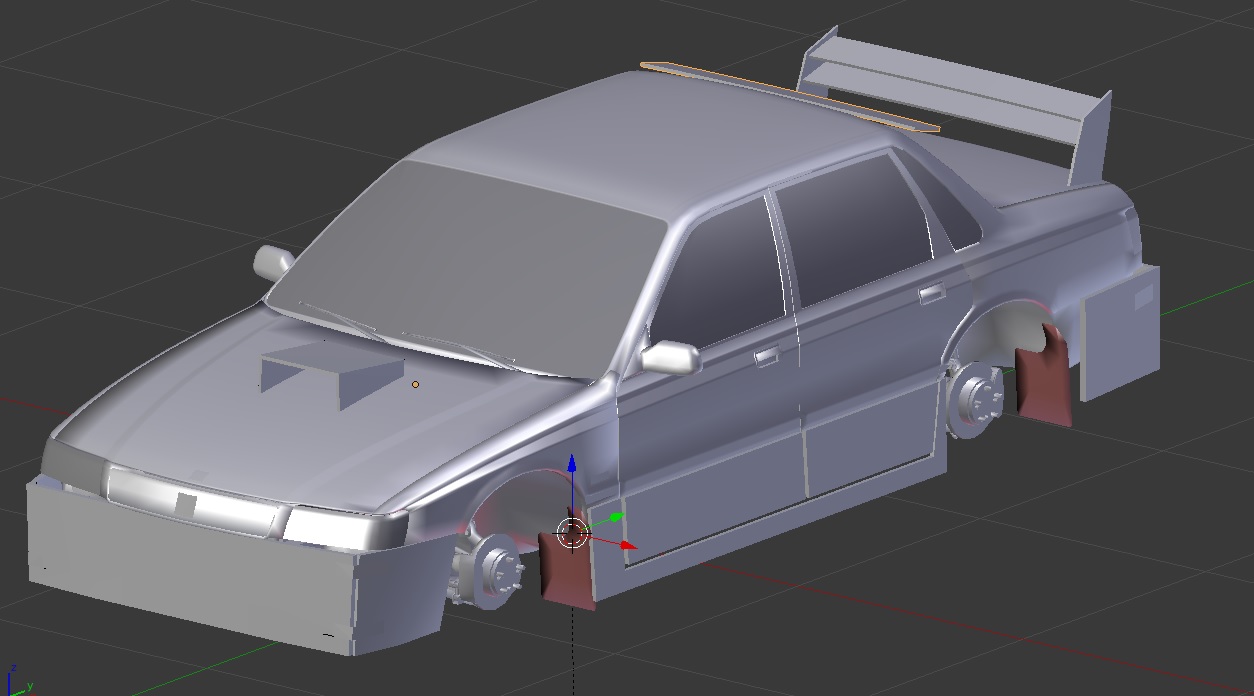
Task: Select the passenger-side door mirror
Action: [x=273, y=261]
